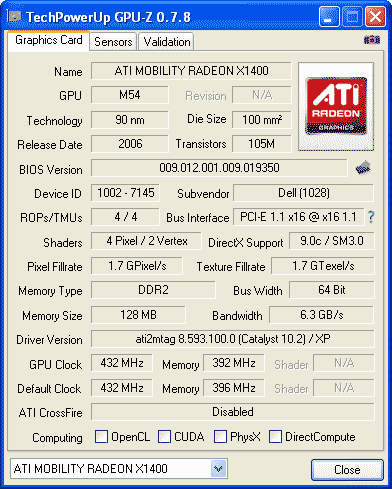392x489 pixels.
Task: Click the Release Date value 2006
Action: point(130,144)
